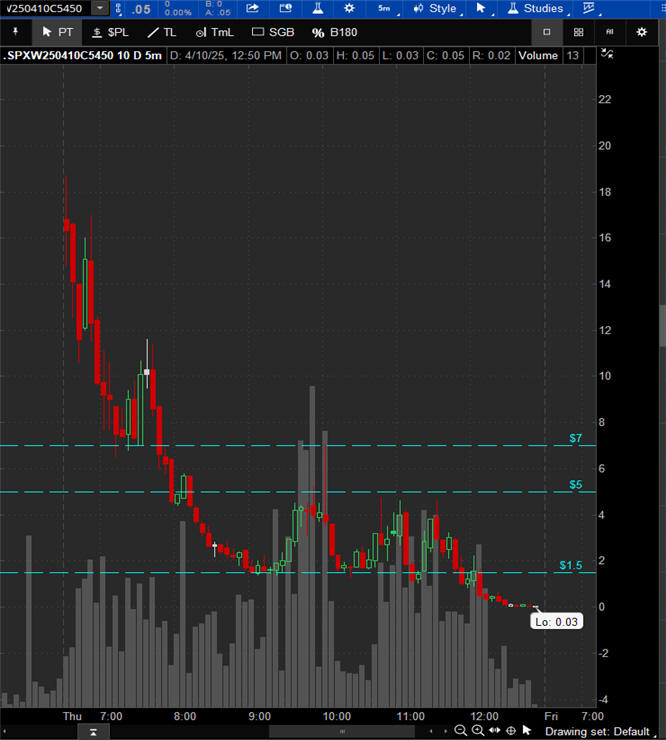Viewport: 666px width, 740px height.
Task: Open the cursor pointer dropdown in blue toolbar
Action: coord(482,8)
